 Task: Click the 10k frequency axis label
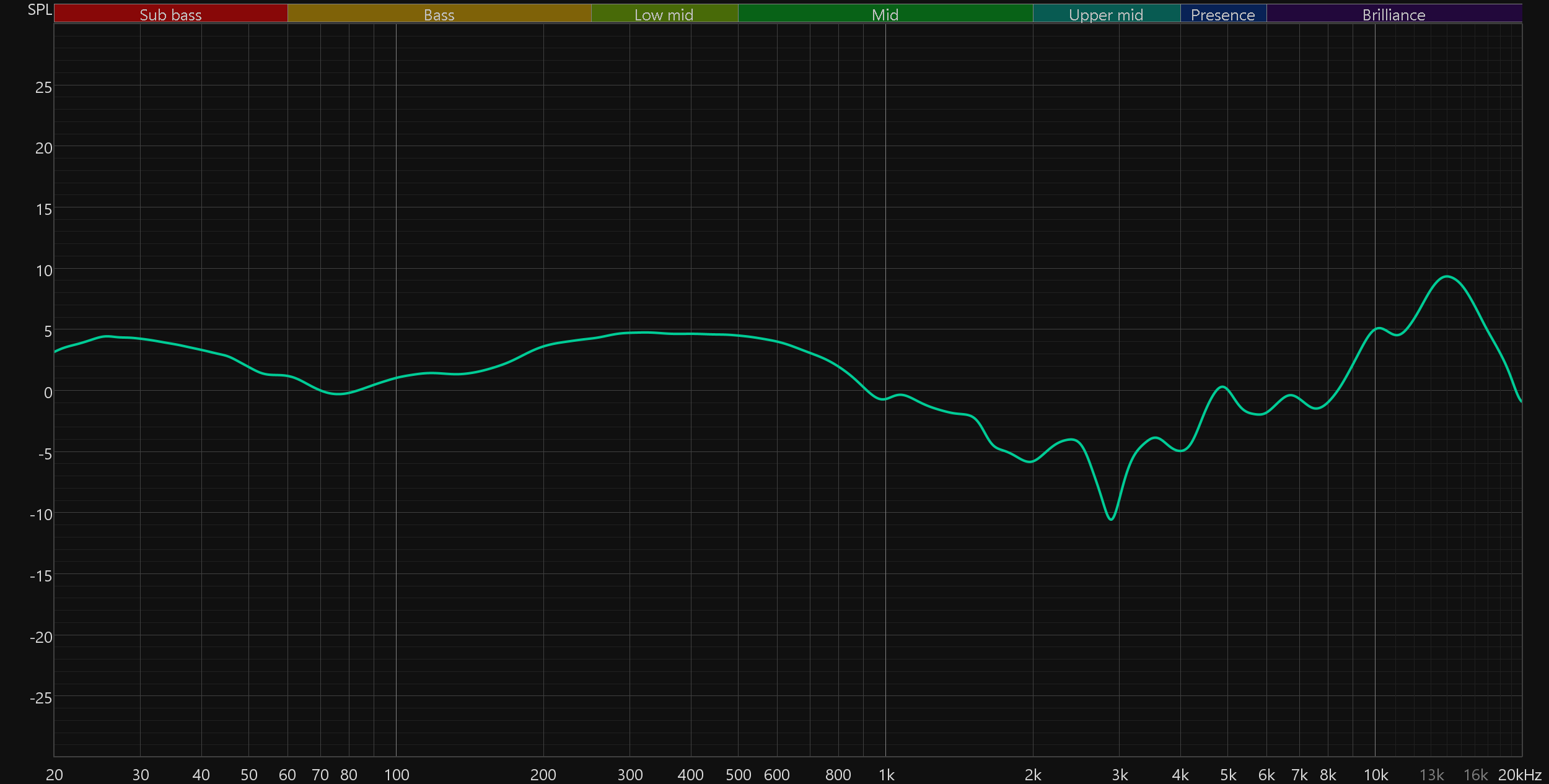1376,775
